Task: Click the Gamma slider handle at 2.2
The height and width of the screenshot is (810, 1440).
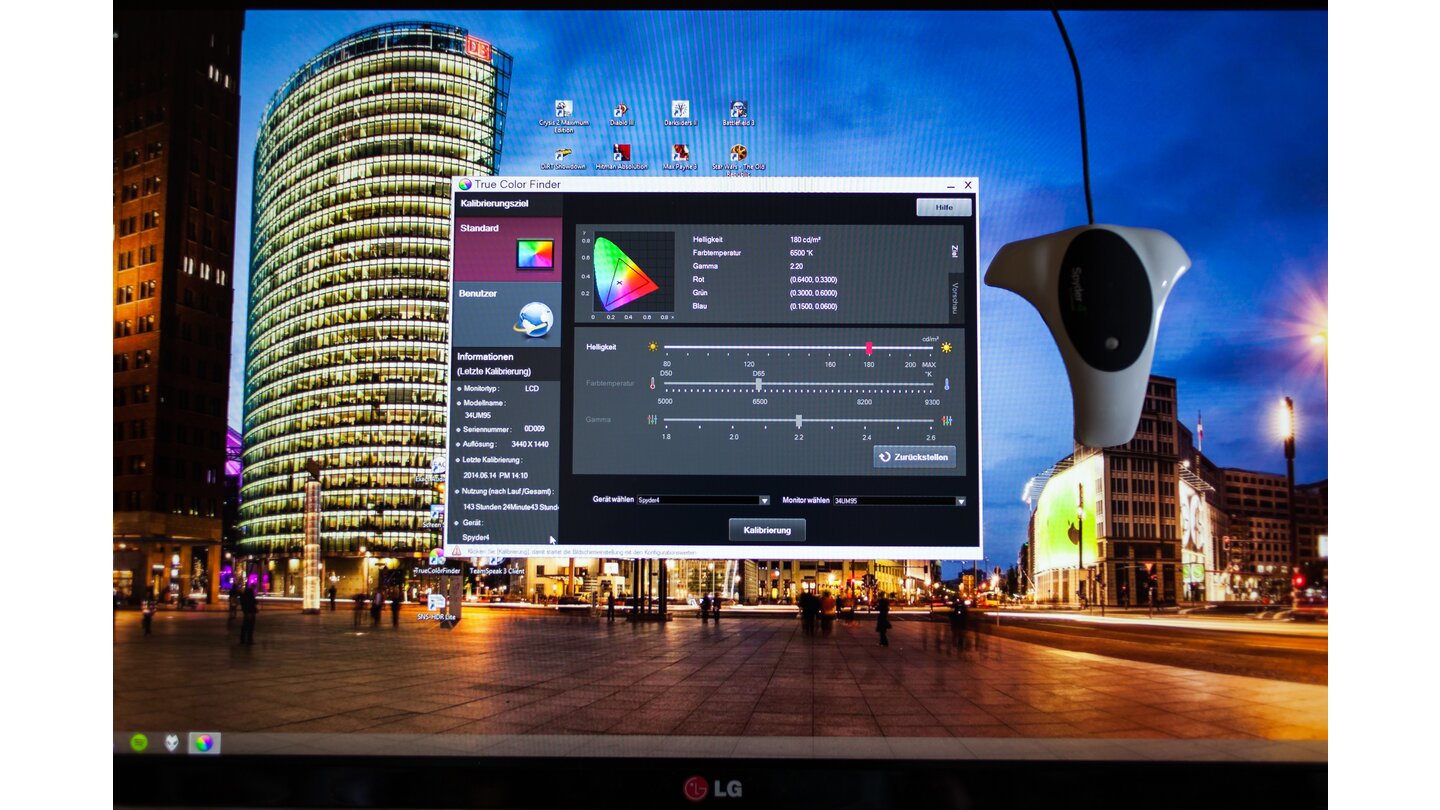Action: click(x=798, y=421)
